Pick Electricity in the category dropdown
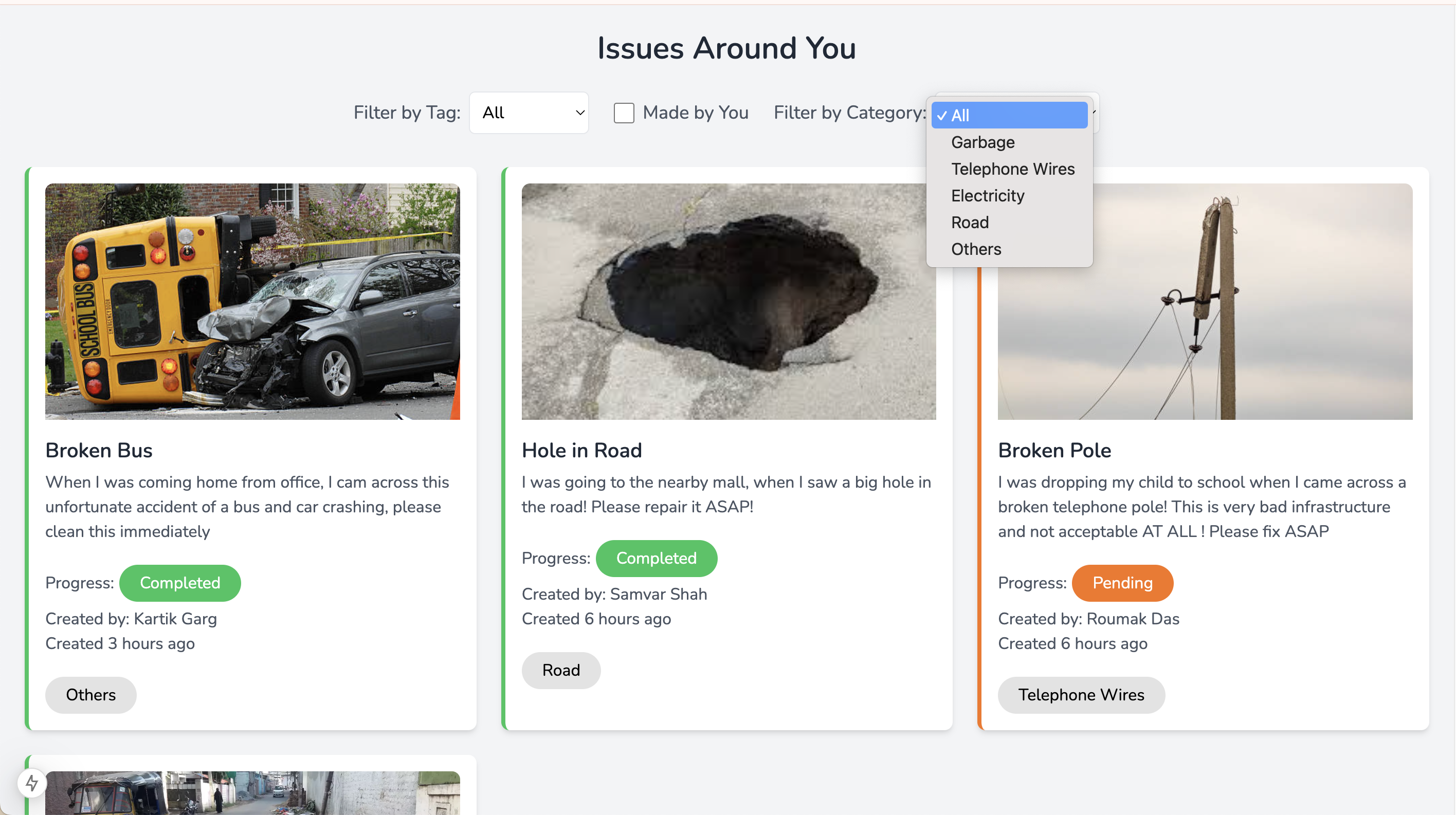Viewport: 1456px width, 815px height. (987, 195)
